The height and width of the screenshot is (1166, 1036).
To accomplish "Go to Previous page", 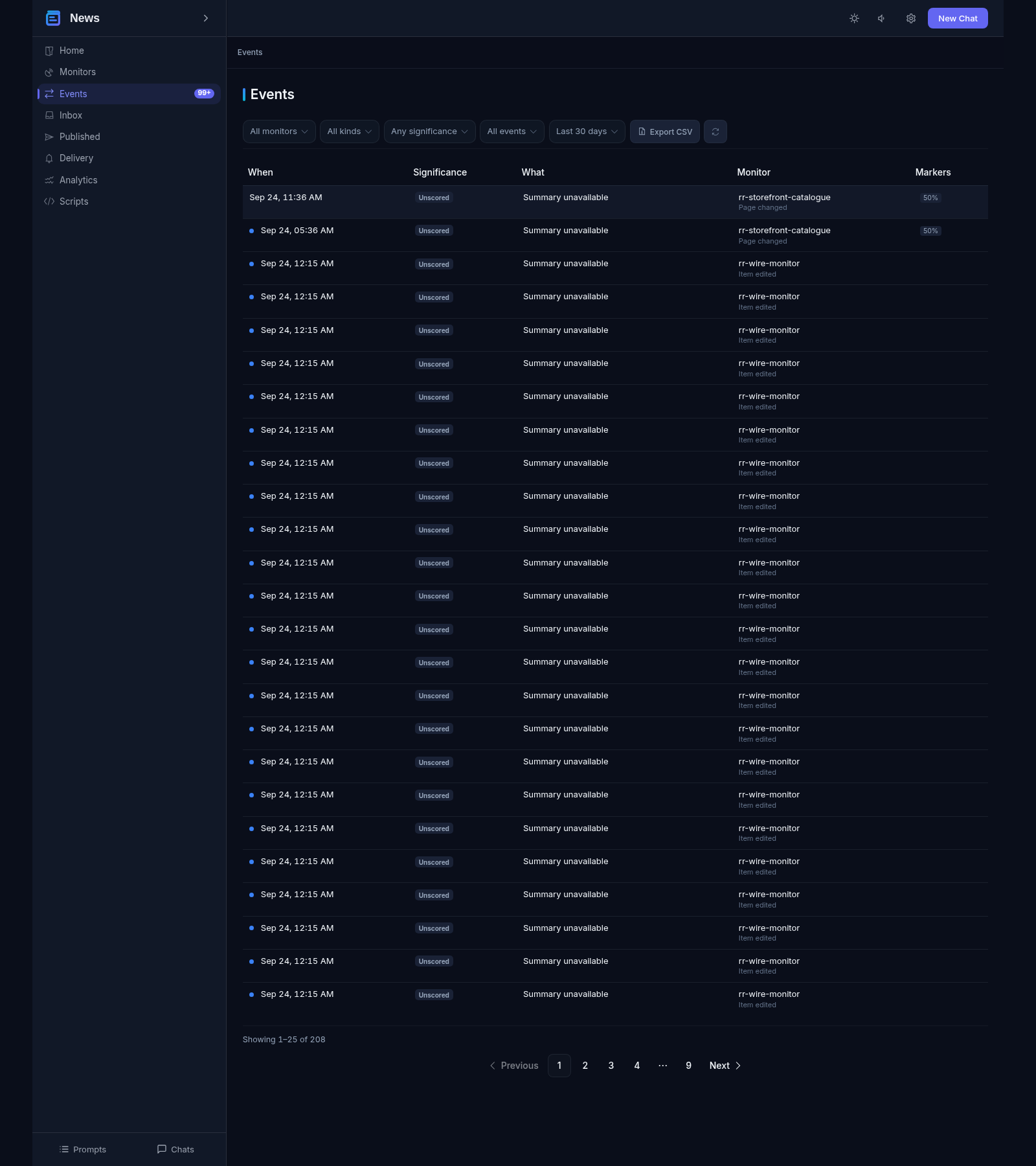I will (514, 1066).
